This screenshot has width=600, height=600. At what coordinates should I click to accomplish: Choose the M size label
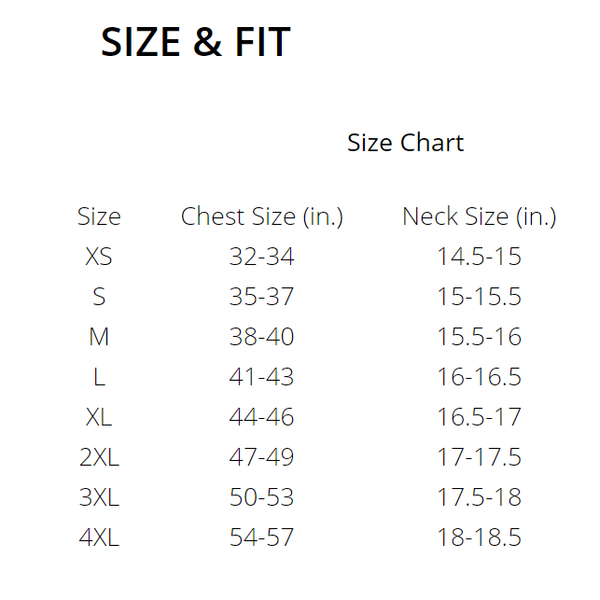99,337
